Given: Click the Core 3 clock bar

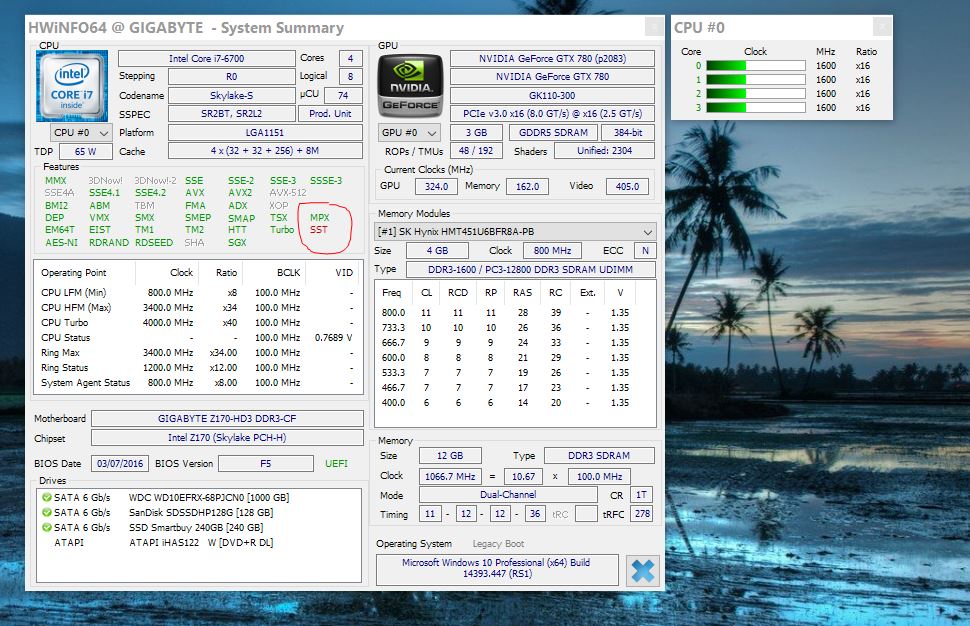Looking at the screenshot, I should [x=755, y=108].
